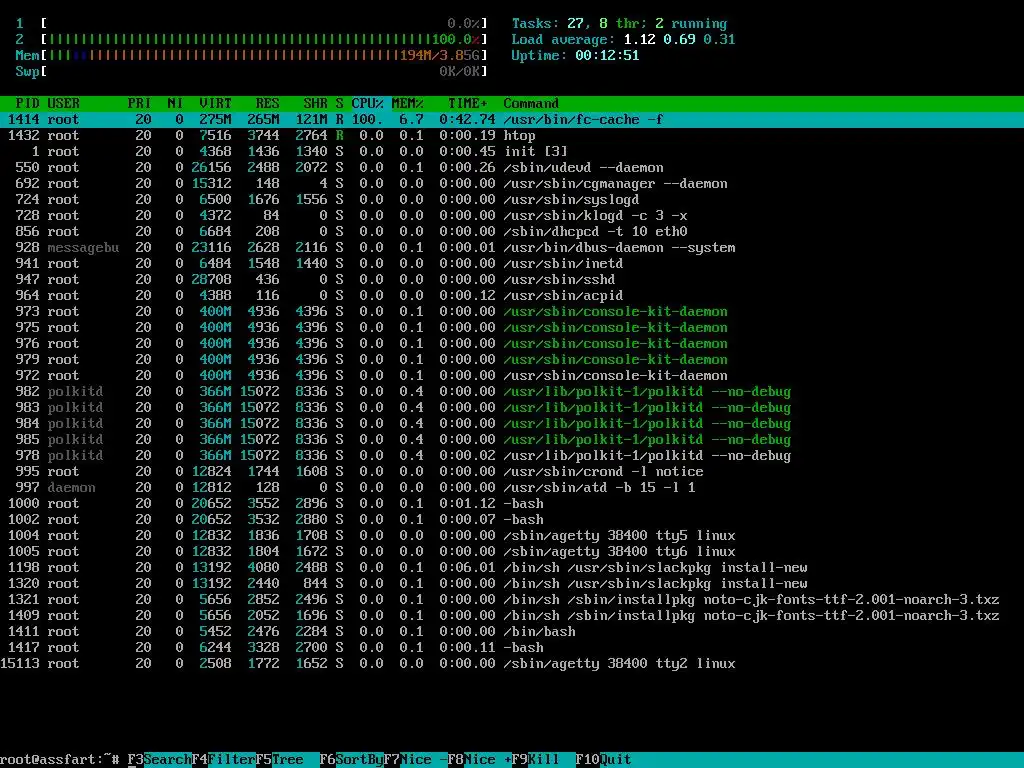This screenshot has width=1024, height=768.
Task: Select the /usr/sbin/inetd row
Action: tap(512, 263)
